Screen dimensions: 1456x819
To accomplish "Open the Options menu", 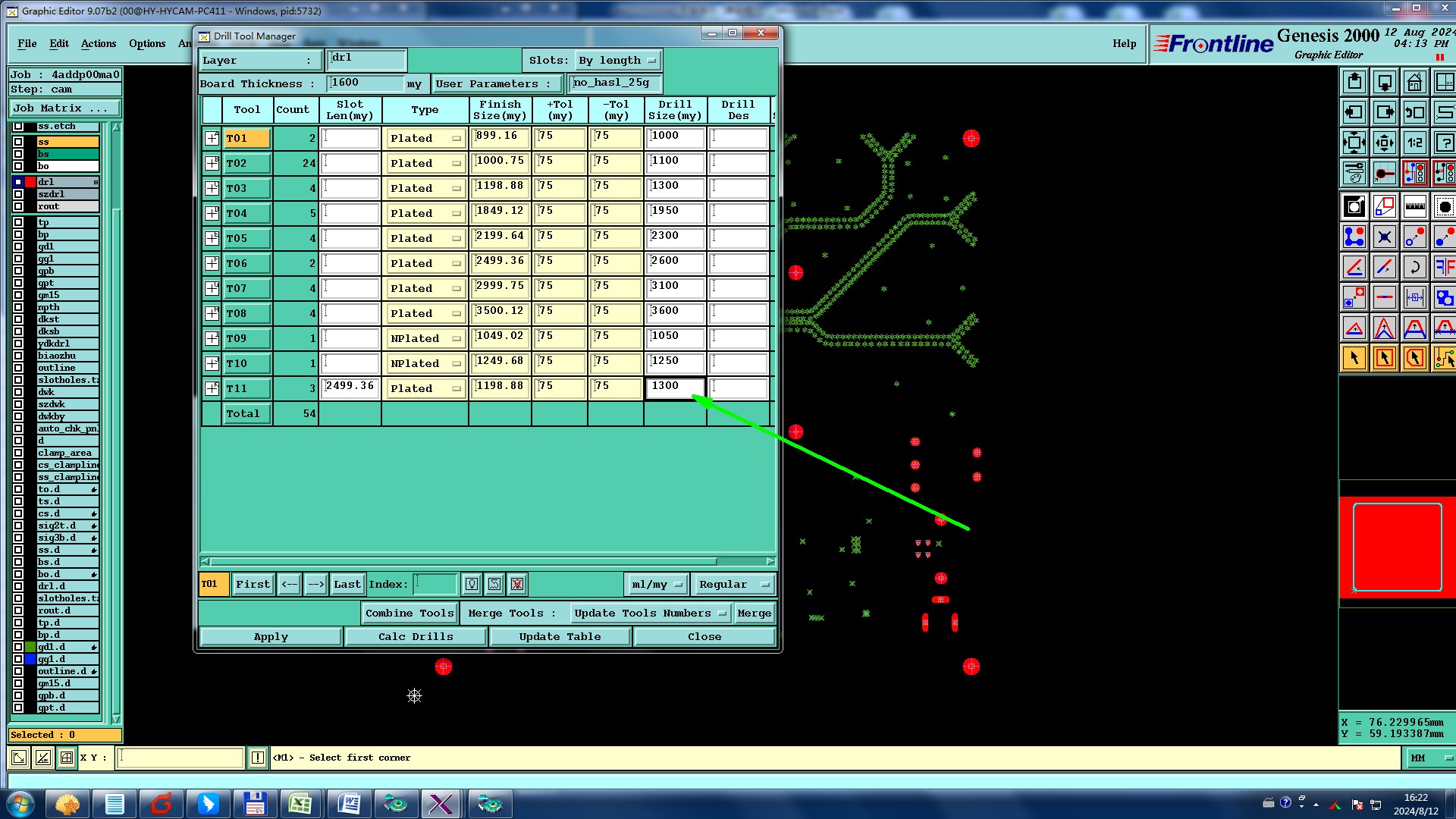I will point(147,44).
